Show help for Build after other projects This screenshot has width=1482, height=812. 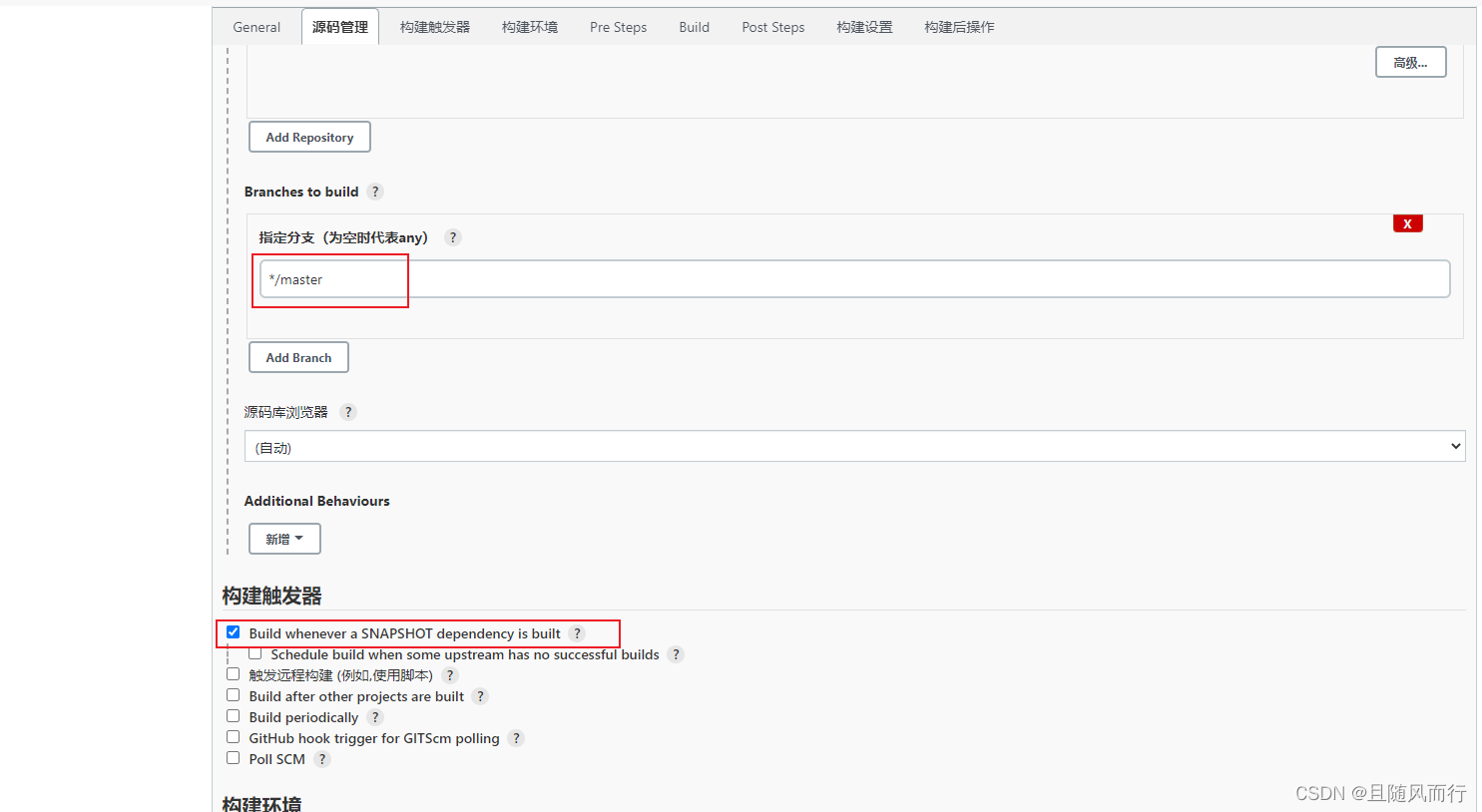pyautogui.click(x=480, y=696)
